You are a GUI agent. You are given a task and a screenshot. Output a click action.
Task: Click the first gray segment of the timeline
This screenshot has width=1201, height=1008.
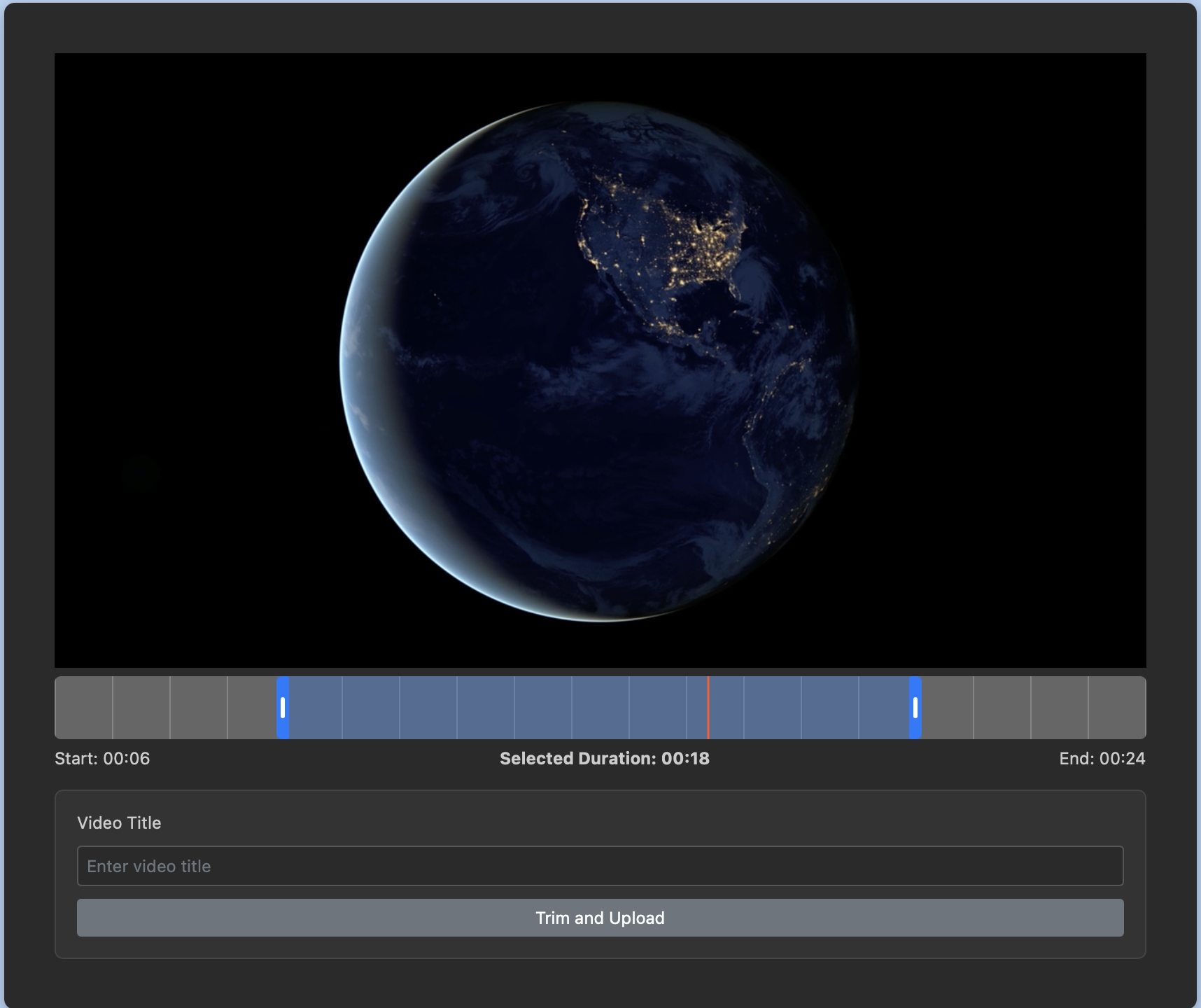[83, 708]
